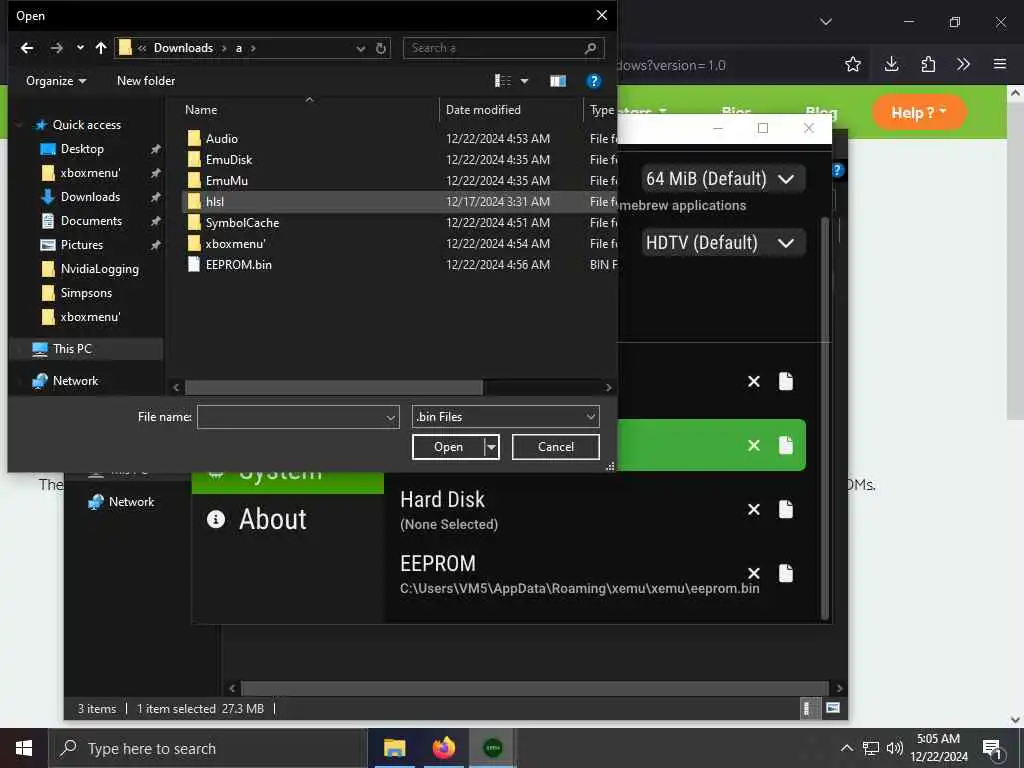This screenshot has height=768, width=1024.
Task: Open Firefox application menu
Action: click(999, 64)
